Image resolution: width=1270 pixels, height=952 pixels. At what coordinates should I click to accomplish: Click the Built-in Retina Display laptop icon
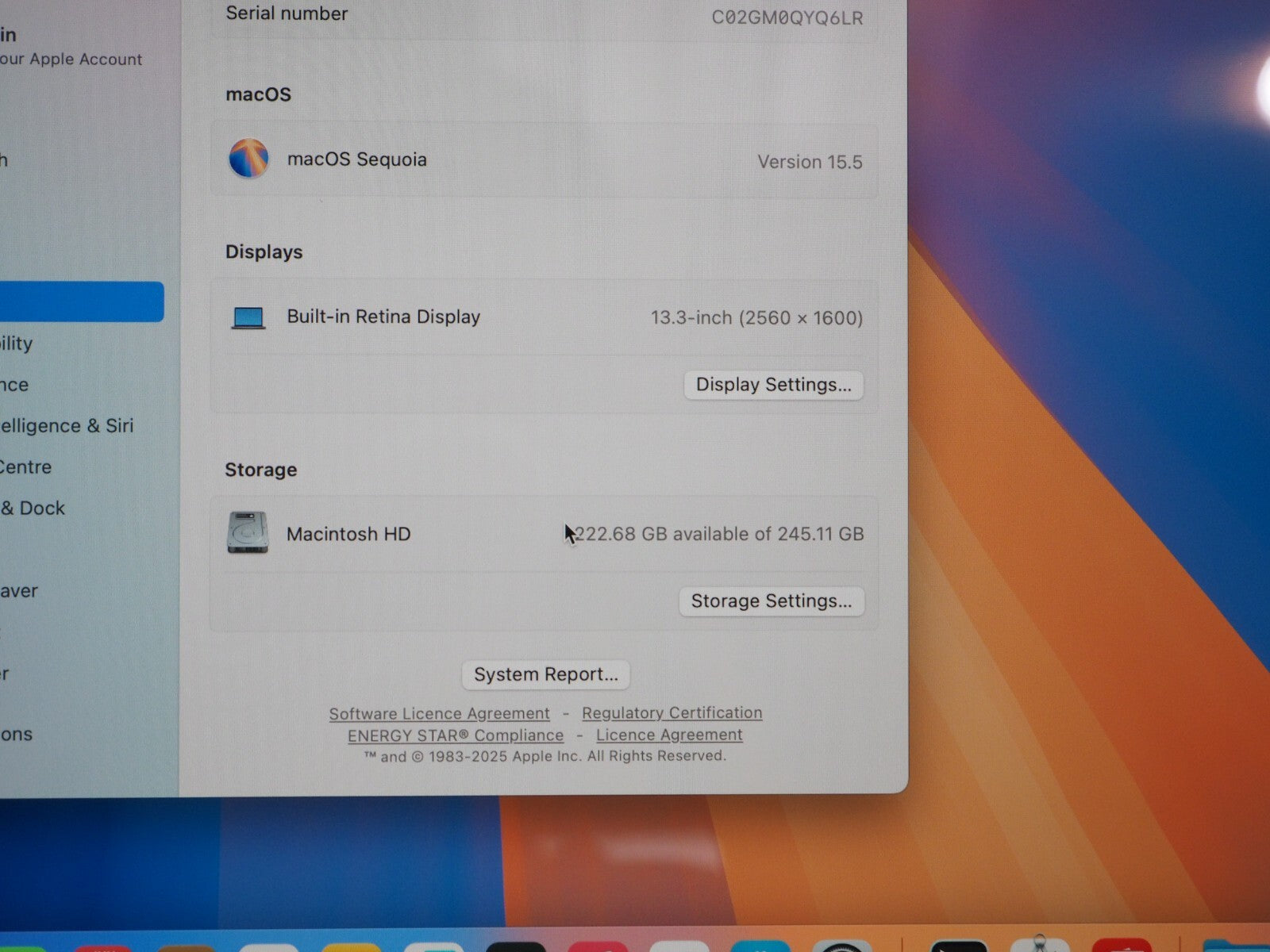248,318
